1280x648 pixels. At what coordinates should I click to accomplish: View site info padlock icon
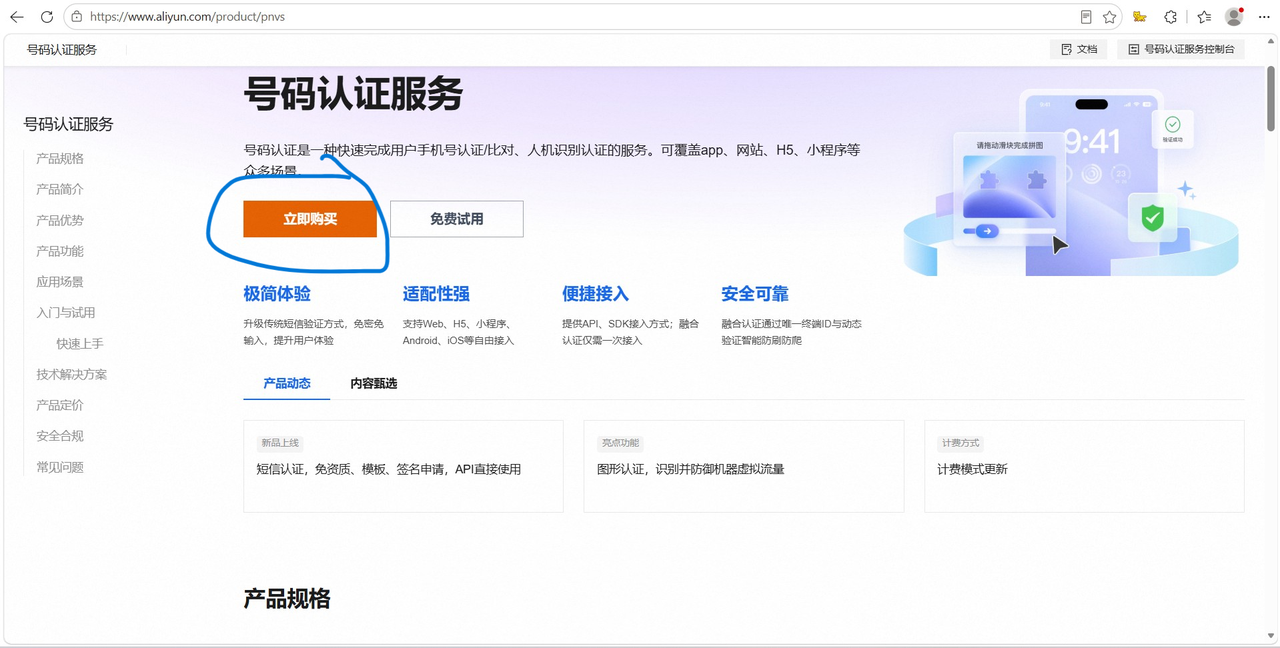click(x=76, y=17)
